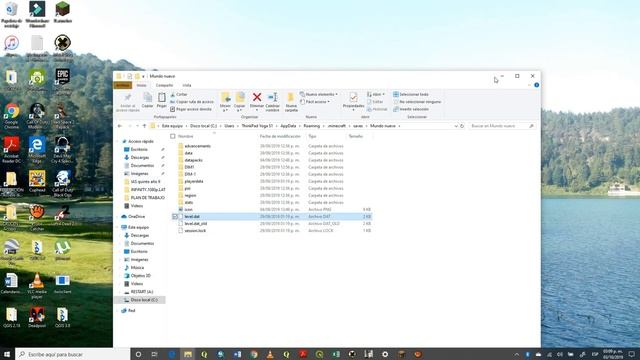Collapse the ribbon with the chevron
Screen dimensions: 640x360
coord(529,85)
